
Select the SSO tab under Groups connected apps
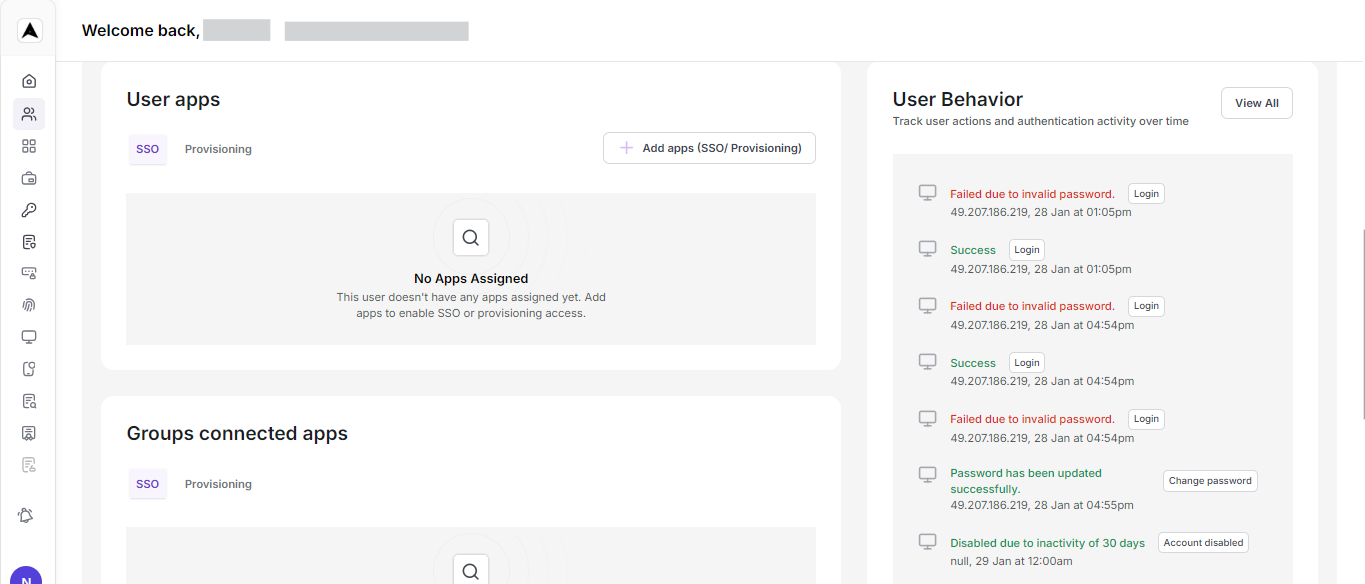click(x=147, y=483)
